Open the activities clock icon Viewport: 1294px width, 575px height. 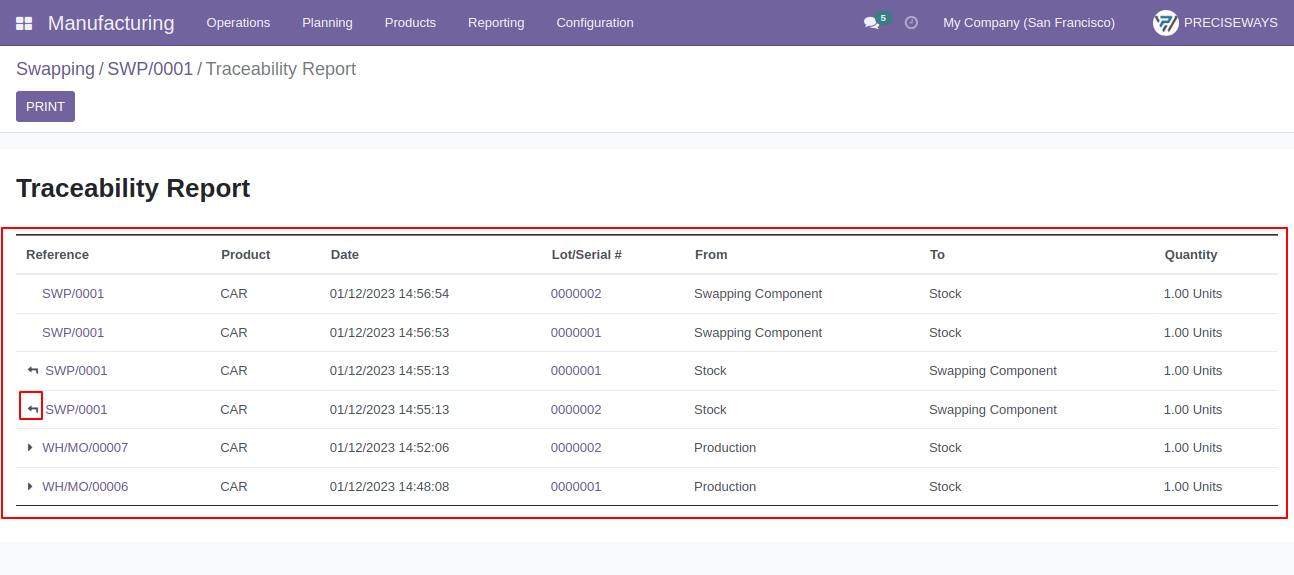tap(911, 22)
